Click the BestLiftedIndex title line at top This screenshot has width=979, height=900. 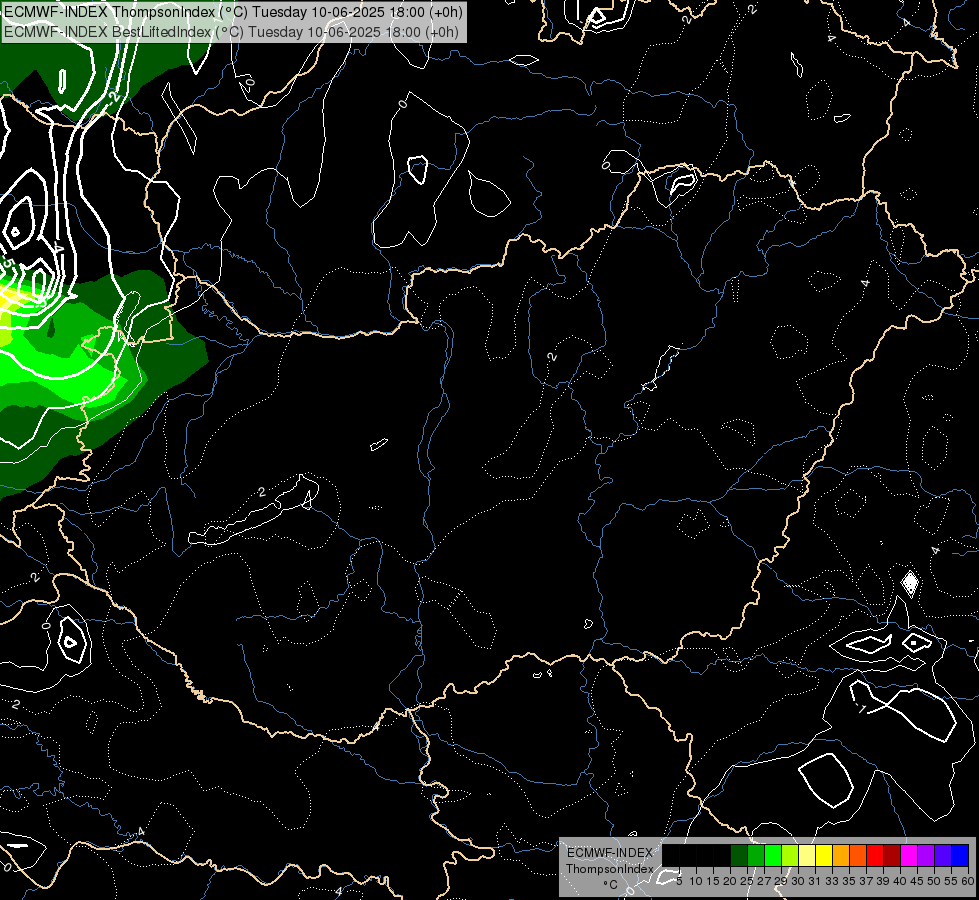pyautogui.click(x=232, y=32)
